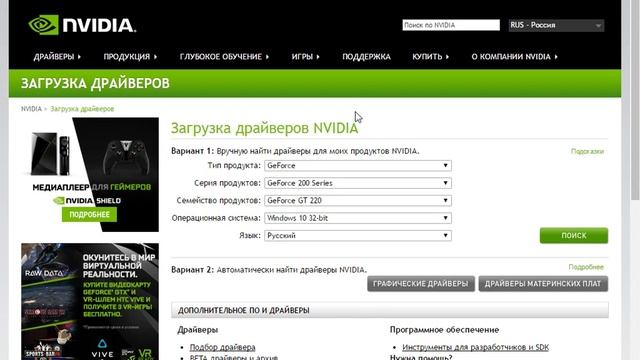Open the Семейство продуктов dropdown

(358, 200)
